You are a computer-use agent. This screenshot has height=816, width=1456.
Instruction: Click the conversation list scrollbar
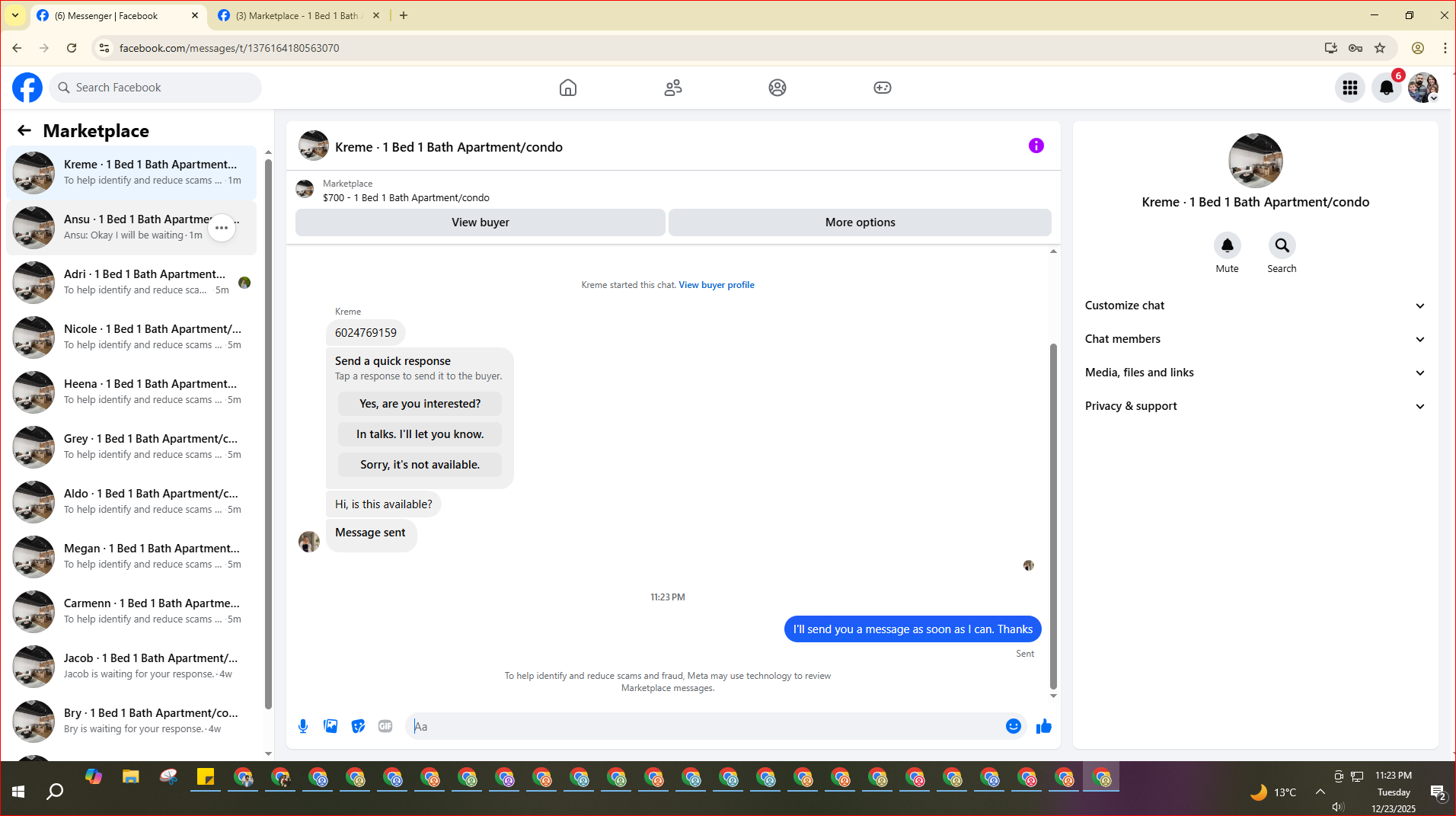coord(268,434)
